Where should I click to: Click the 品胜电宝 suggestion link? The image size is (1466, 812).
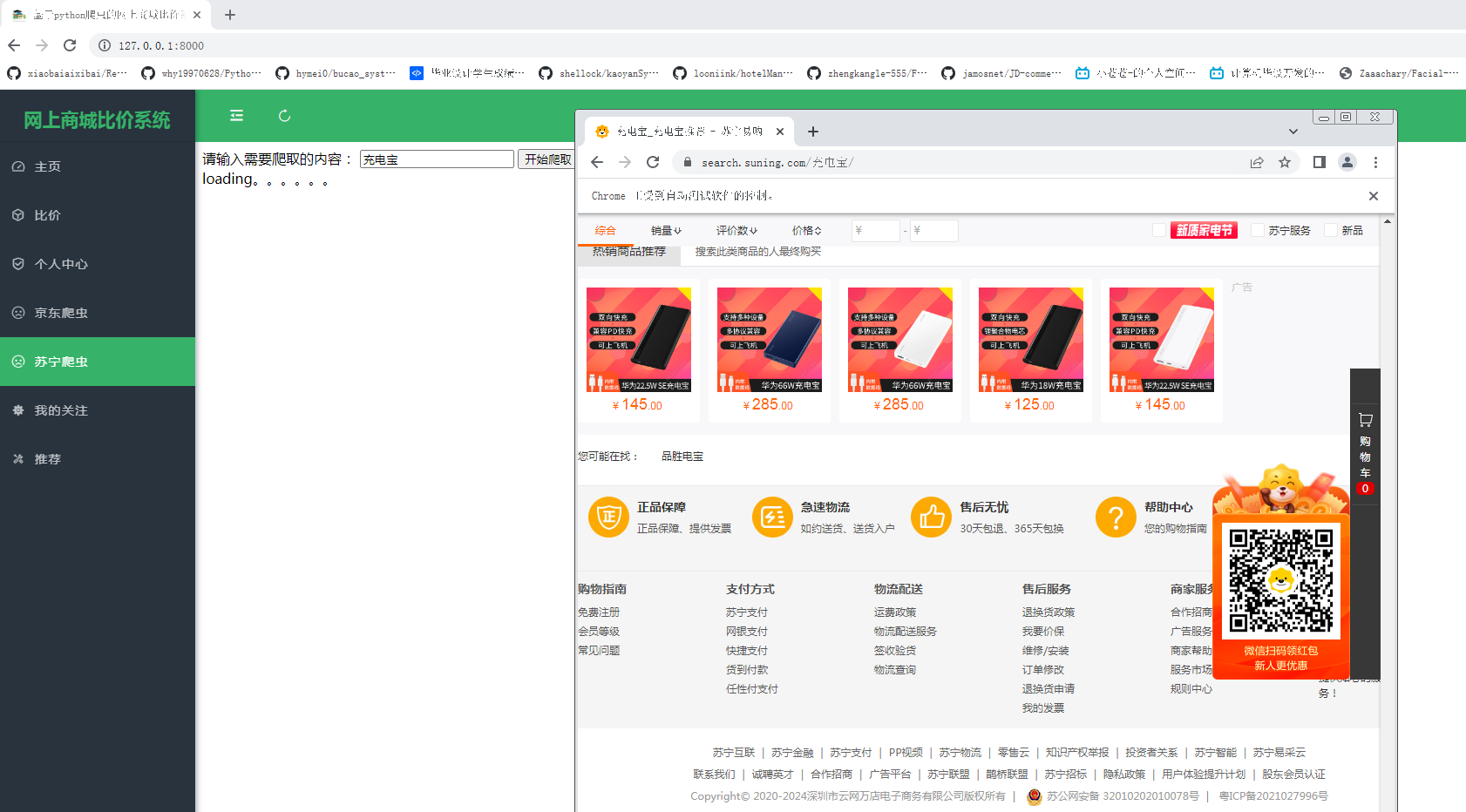pos(682,457)
